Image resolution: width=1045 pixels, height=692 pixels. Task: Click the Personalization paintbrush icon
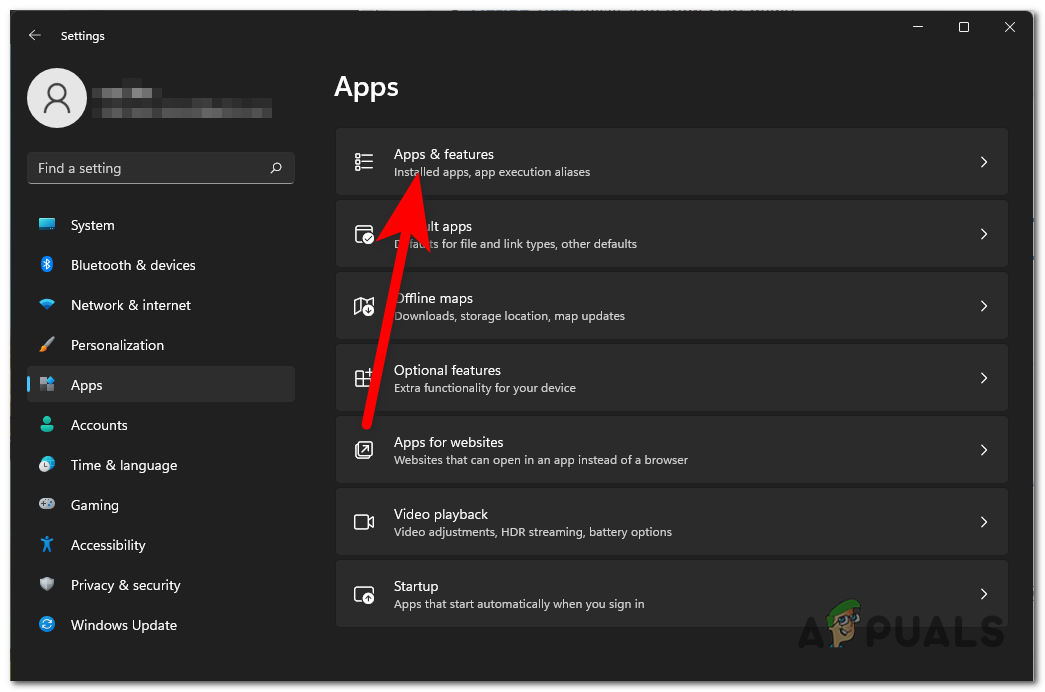point(47,345)
